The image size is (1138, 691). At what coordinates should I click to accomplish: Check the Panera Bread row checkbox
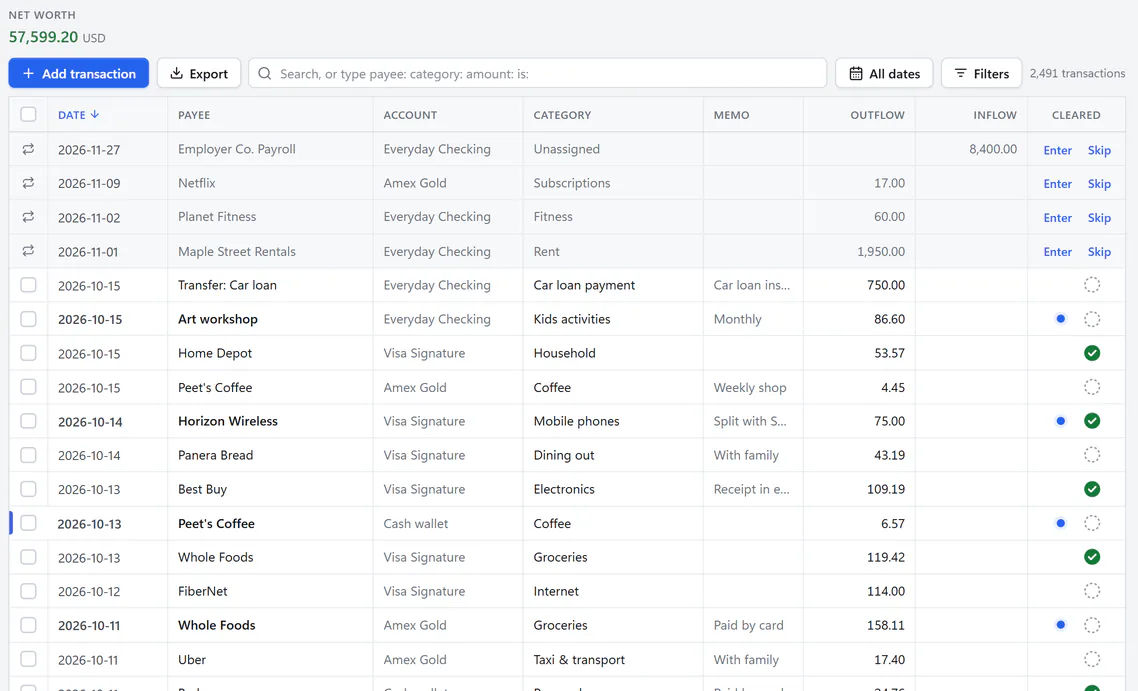pyautogui.click(x=28, y=455)
